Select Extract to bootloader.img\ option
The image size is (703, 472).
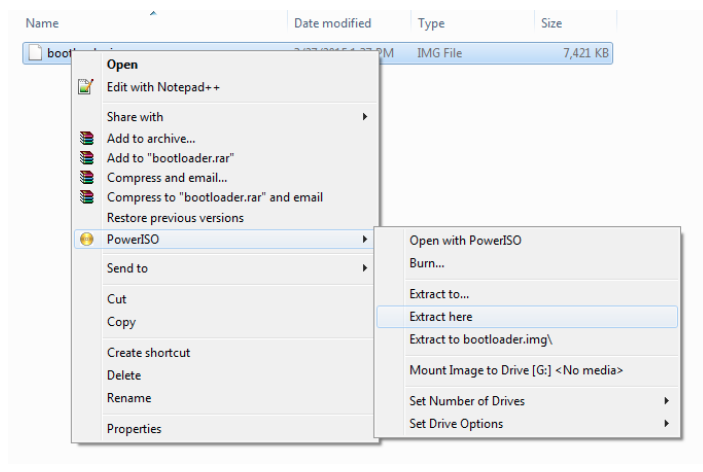(481, 340)
